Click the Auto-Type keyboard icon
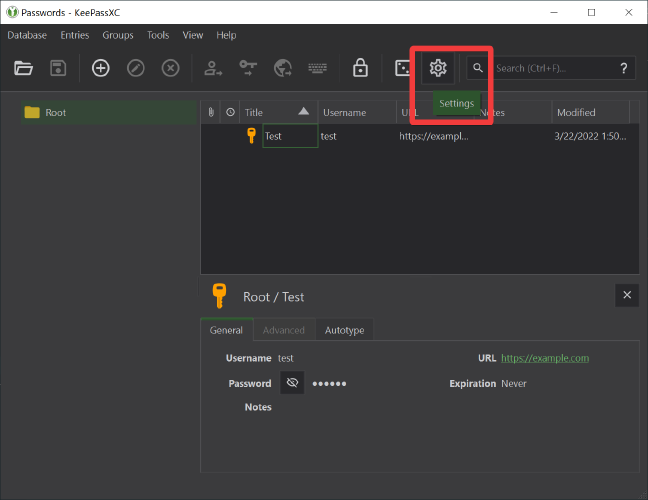The width and height of the screenshot is (648, 500). point(318,68)
